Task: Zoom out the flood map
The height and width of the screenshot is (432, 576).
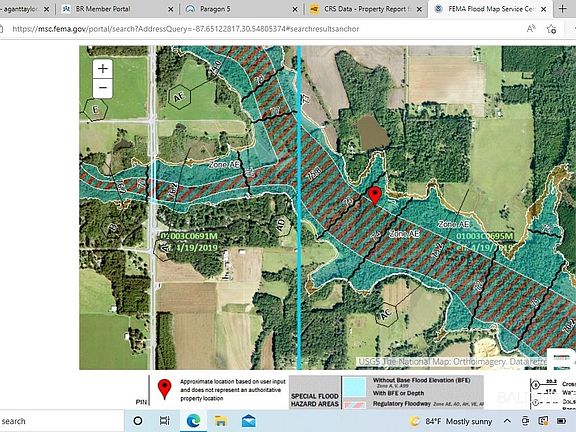Action: tap(102, 88)
